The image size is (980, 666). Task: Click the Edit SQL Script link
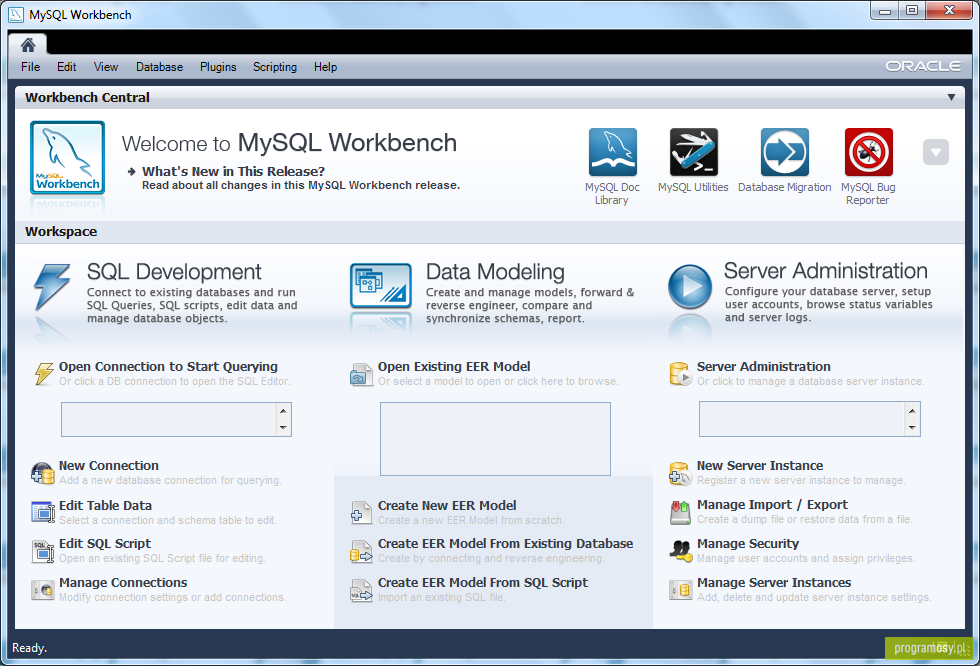click(x=105, y=544)
